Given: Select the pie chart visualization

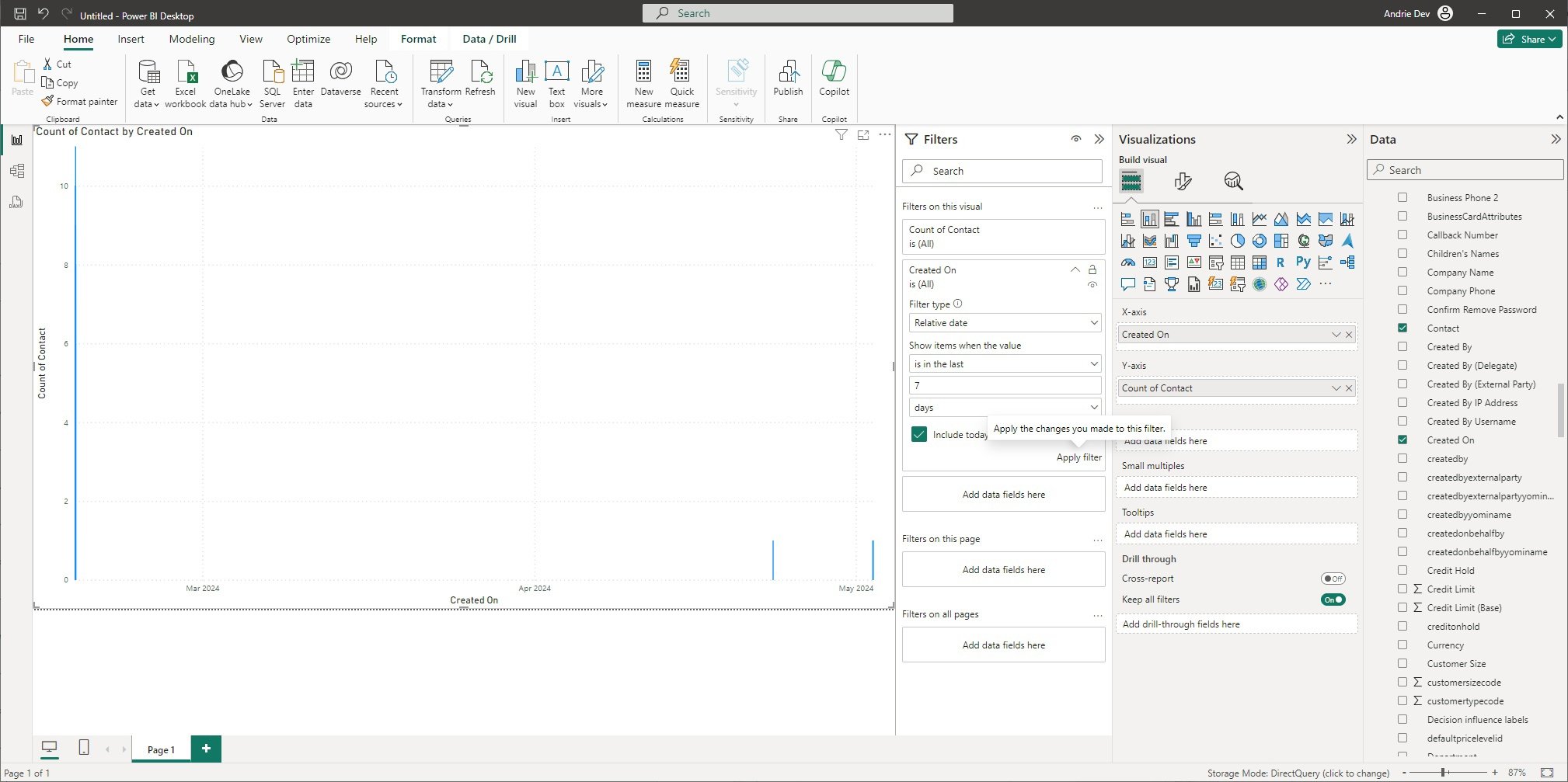Looking at the screenshot, I should pyautogui.click(x=1238, y=241).
